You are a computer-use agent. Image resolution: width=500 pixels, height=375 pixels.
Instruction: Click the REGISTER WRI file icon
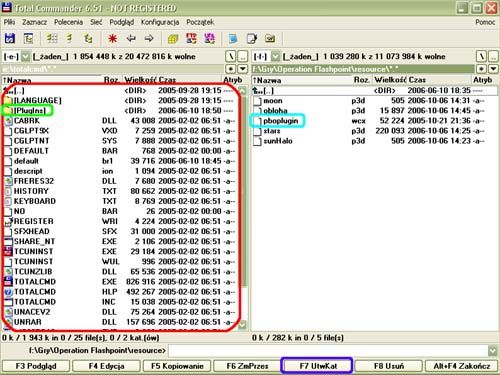pyautogui.click(x=8, y=222)
